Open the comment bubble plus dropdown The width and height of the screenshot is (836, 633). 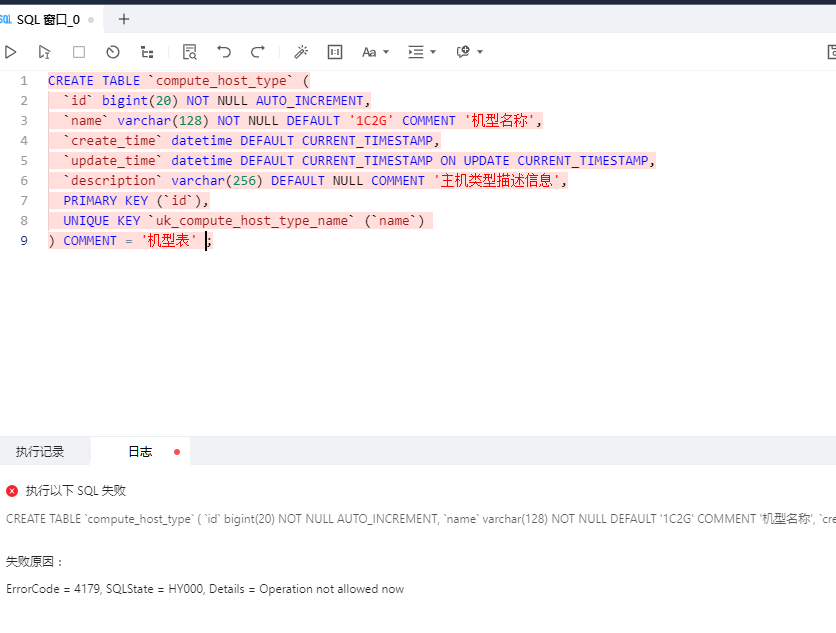pyautogui.click(x=469, y=52)
